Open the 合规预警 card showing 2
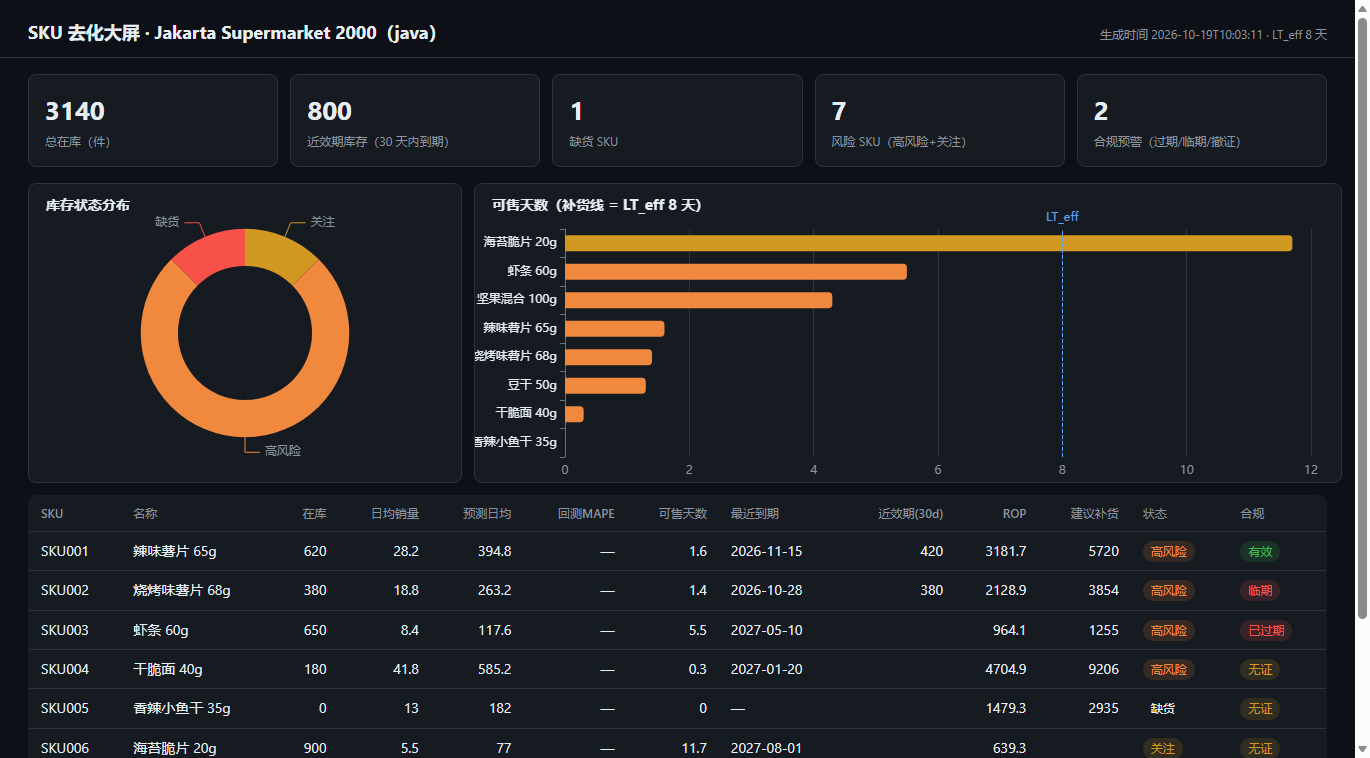The height and width of the screenshot is (758, 1370). [x=1202, y=120]
